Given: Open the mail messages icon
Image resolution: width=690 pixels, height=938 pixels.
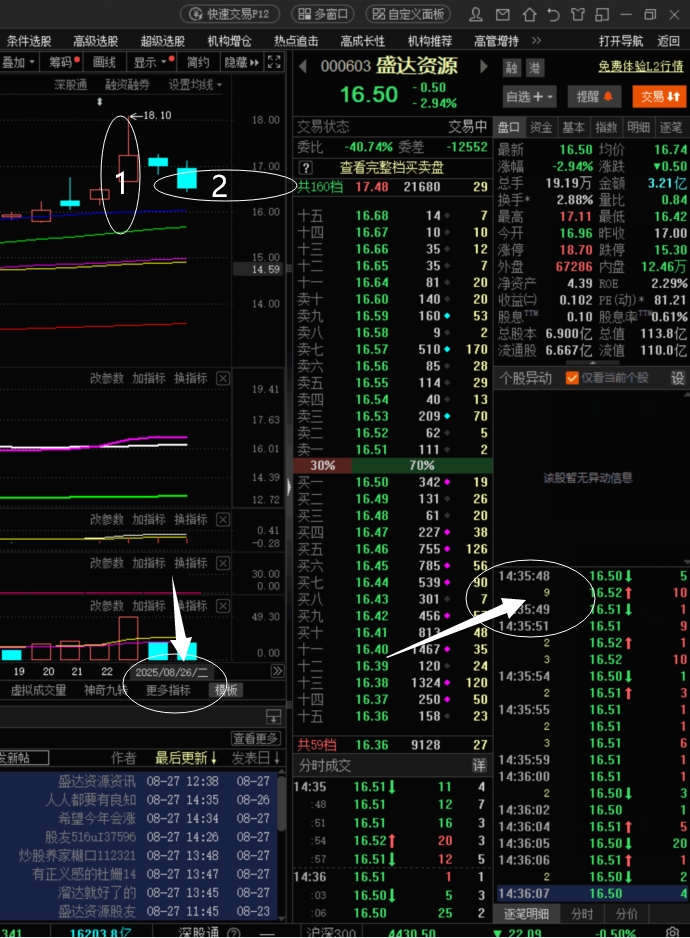Looking at the screenshot, I should point(503,14).
